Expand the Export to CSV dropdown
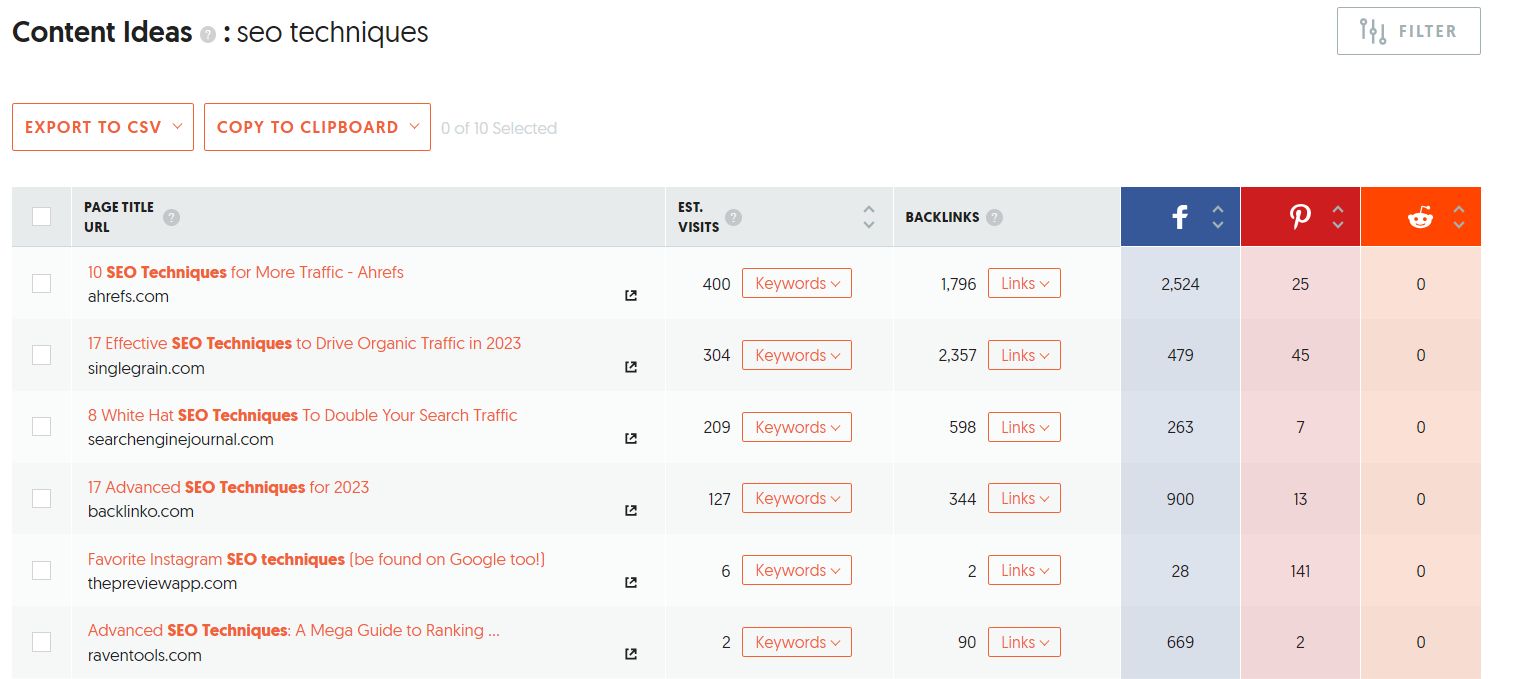 click(x=102, y=127)
